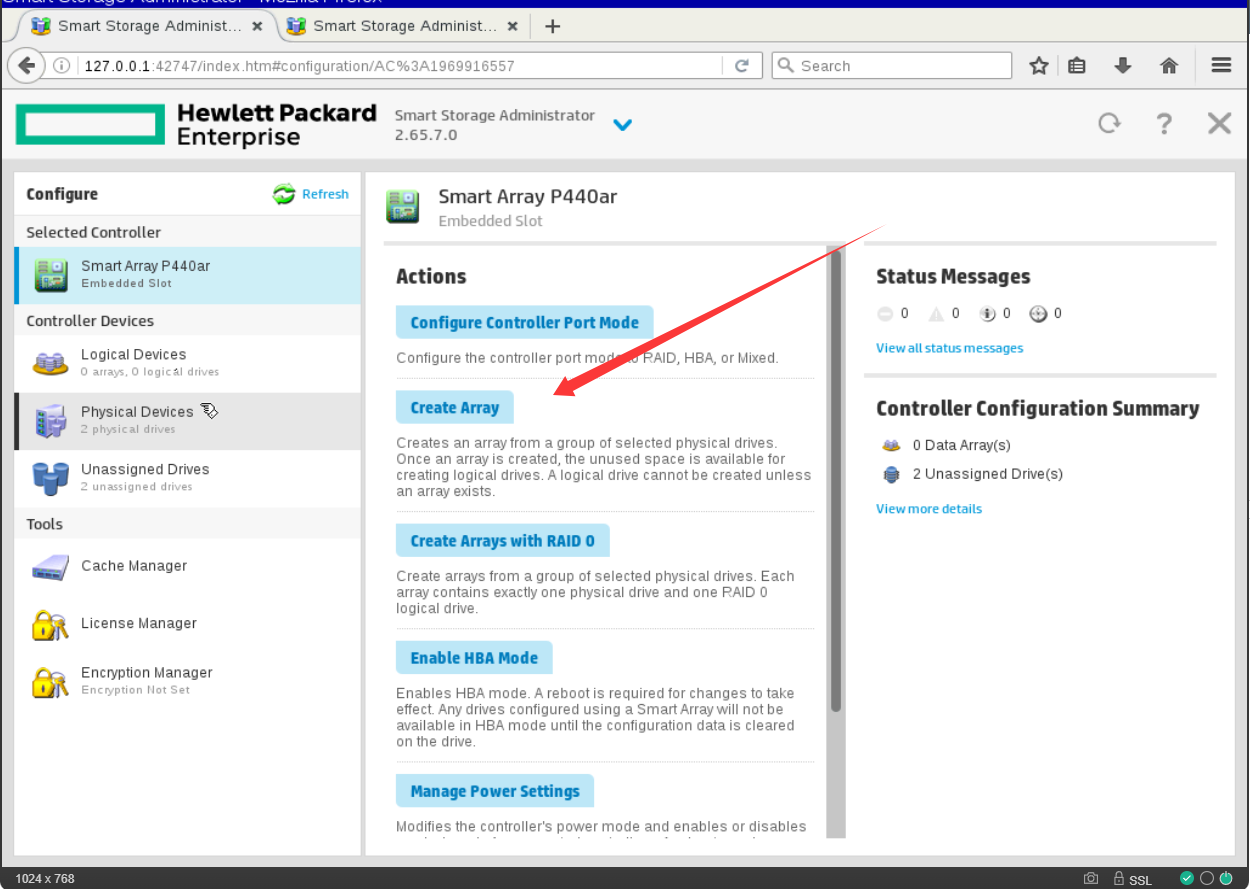Click the Unassigned Drive(s) summary icon
The width and height of the screenshot is (1250, 889).
pyautogui.click(x=891, y=475)
